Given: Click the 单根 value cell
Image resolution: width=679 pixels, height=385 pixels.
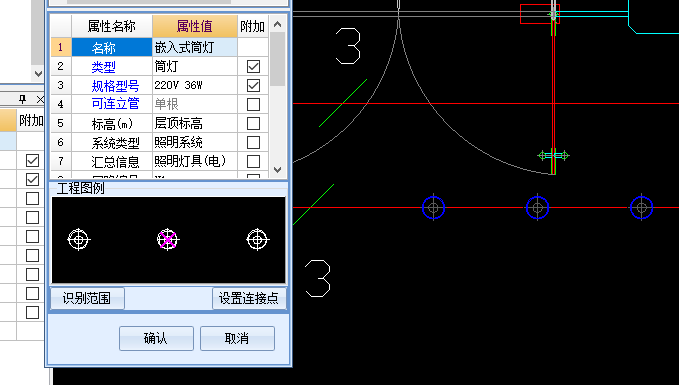Looking at the screenshot, I should tap(195, 104).
